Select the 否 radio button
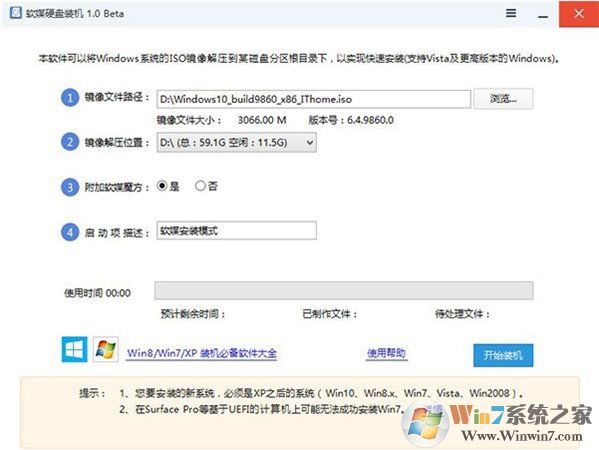 (200, 186)
